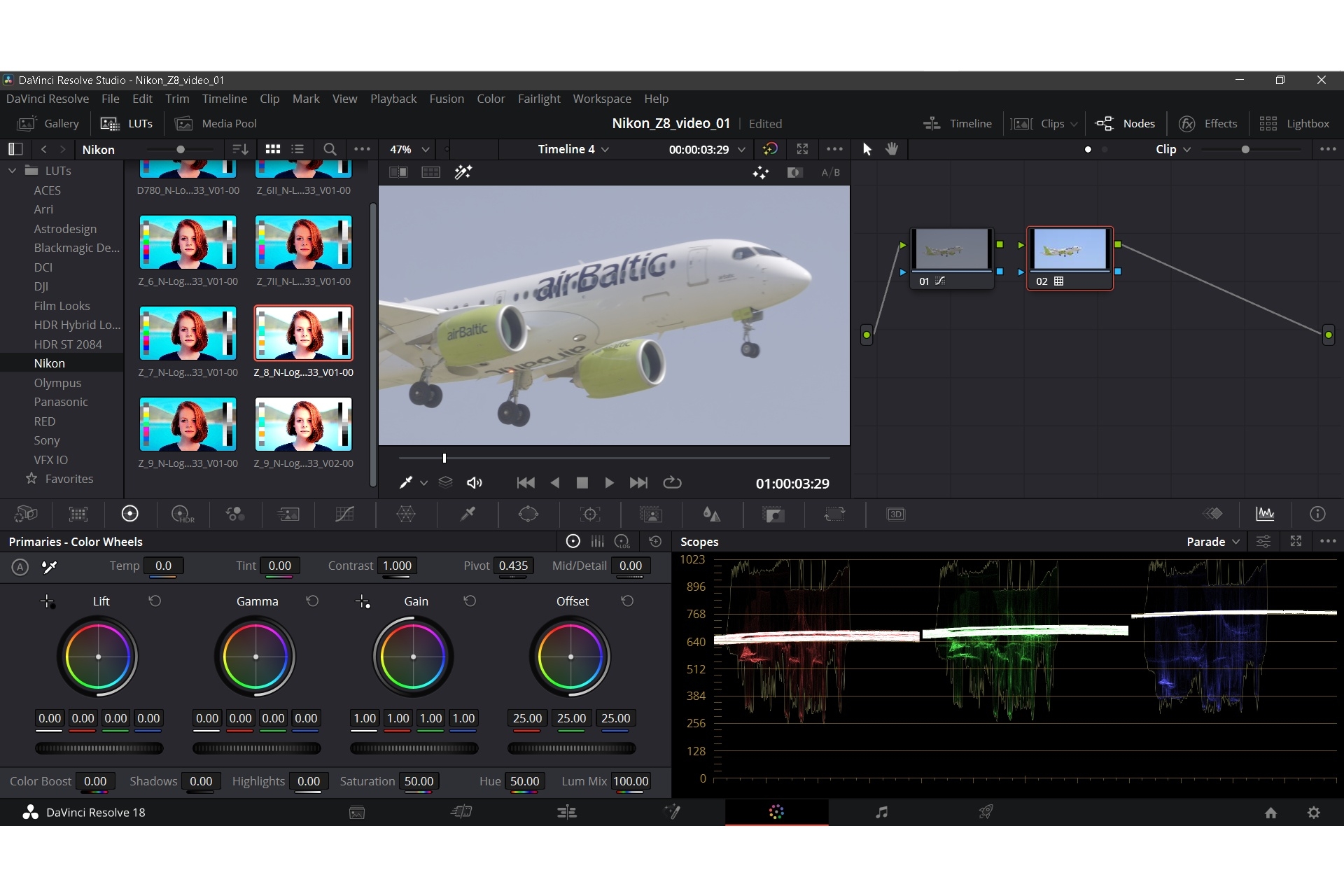Image resolution: width=1344 pixels, height=896 pixels.
Task: Click the LUT thumbnail size slider
Action: pyautogui.click(x=180, y=149)
